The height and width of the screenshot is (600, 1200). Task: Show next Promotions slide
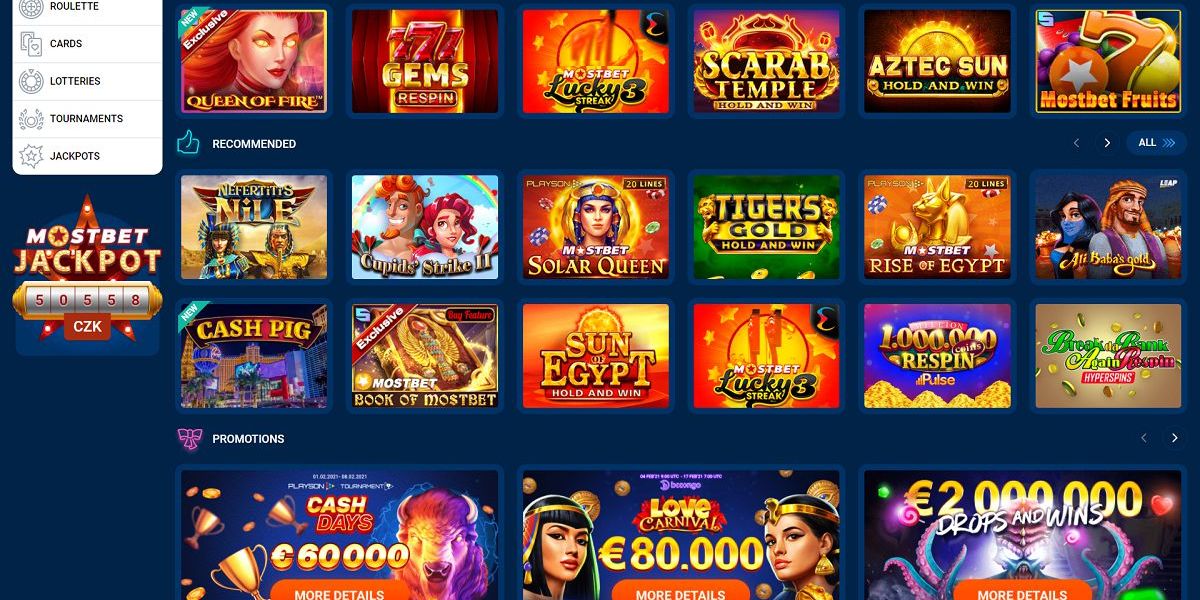[x=1175, y=438]
